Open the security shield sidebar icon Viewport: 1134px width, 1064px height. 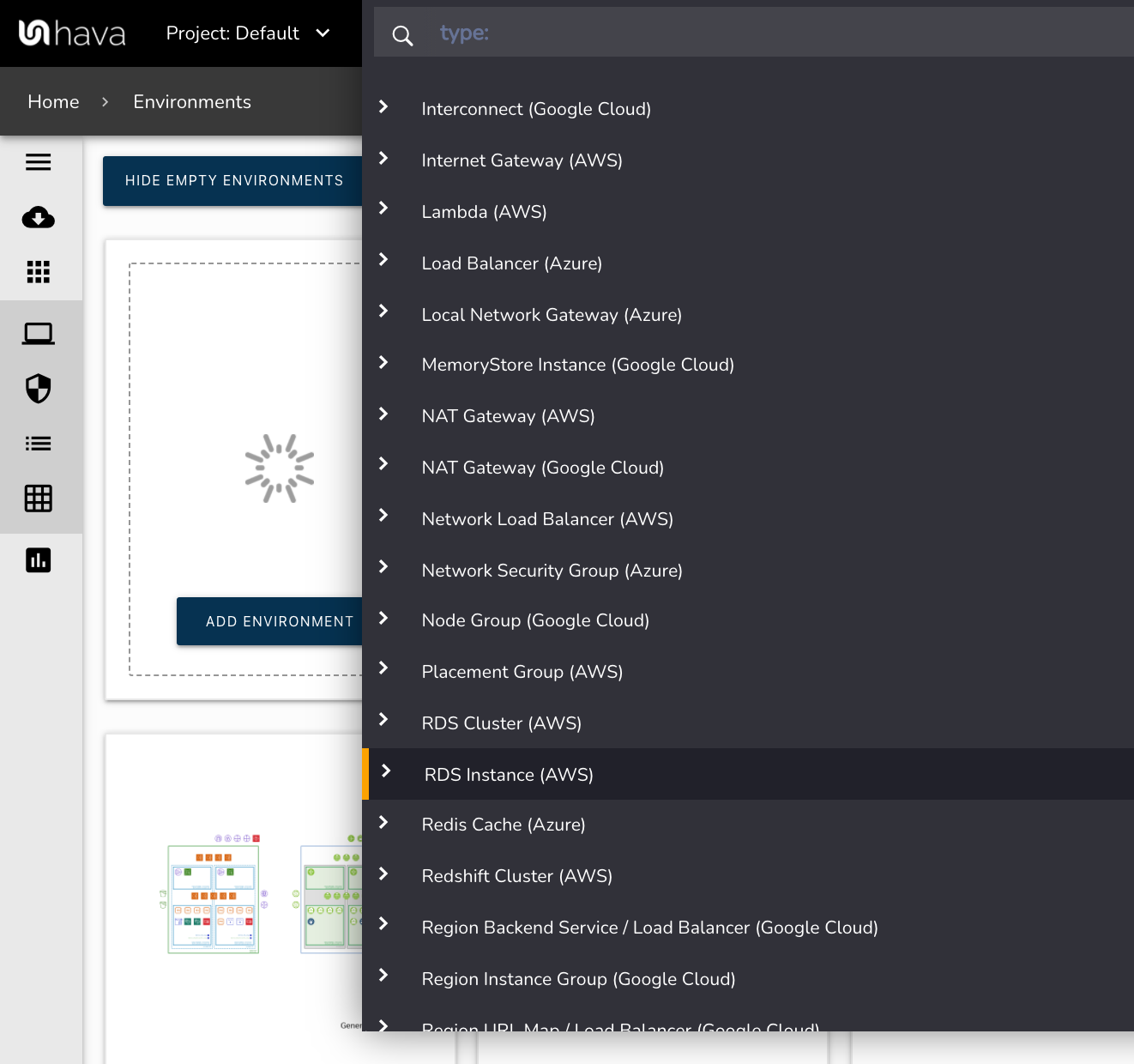coord(38,389)
